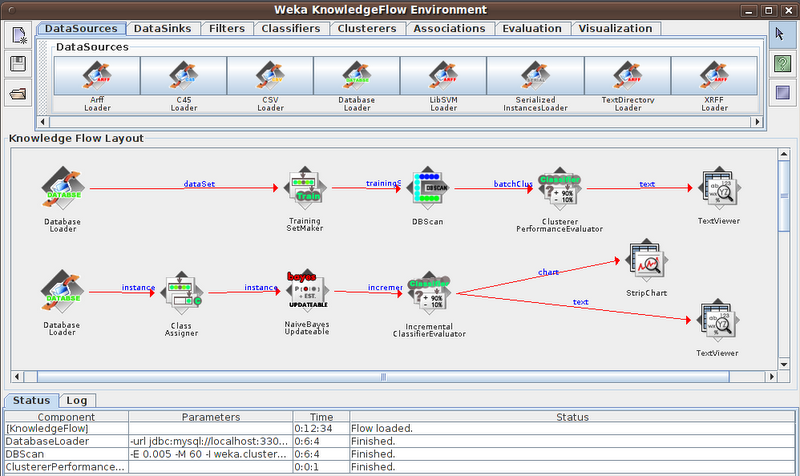Create a new flow layout
The height and width of the screenshot is (476, 800).
click(18, 35)
